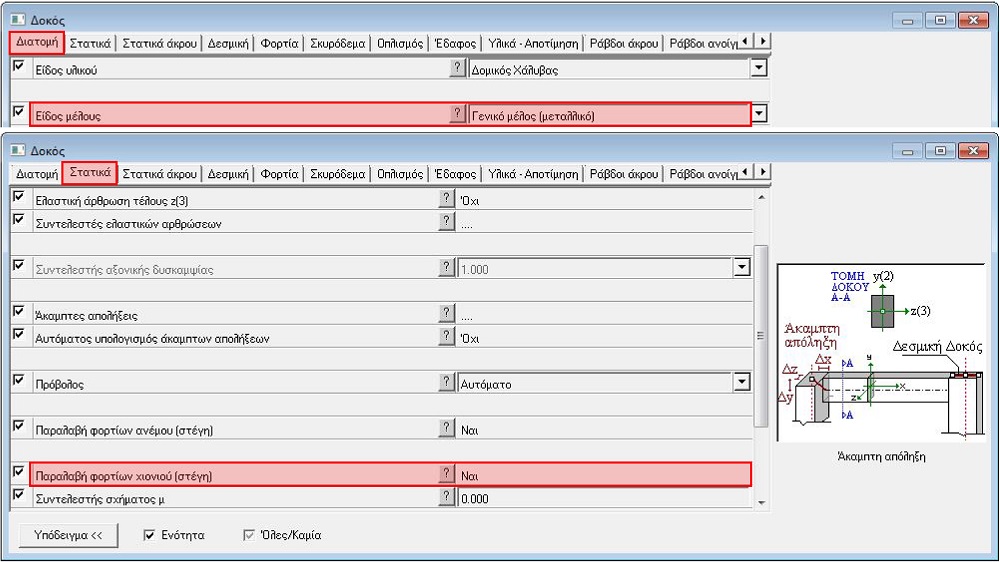Click the lower window's property list scrollbar down arrow
This screenshot has width=1000, height=562.
(x=761, y=501)
